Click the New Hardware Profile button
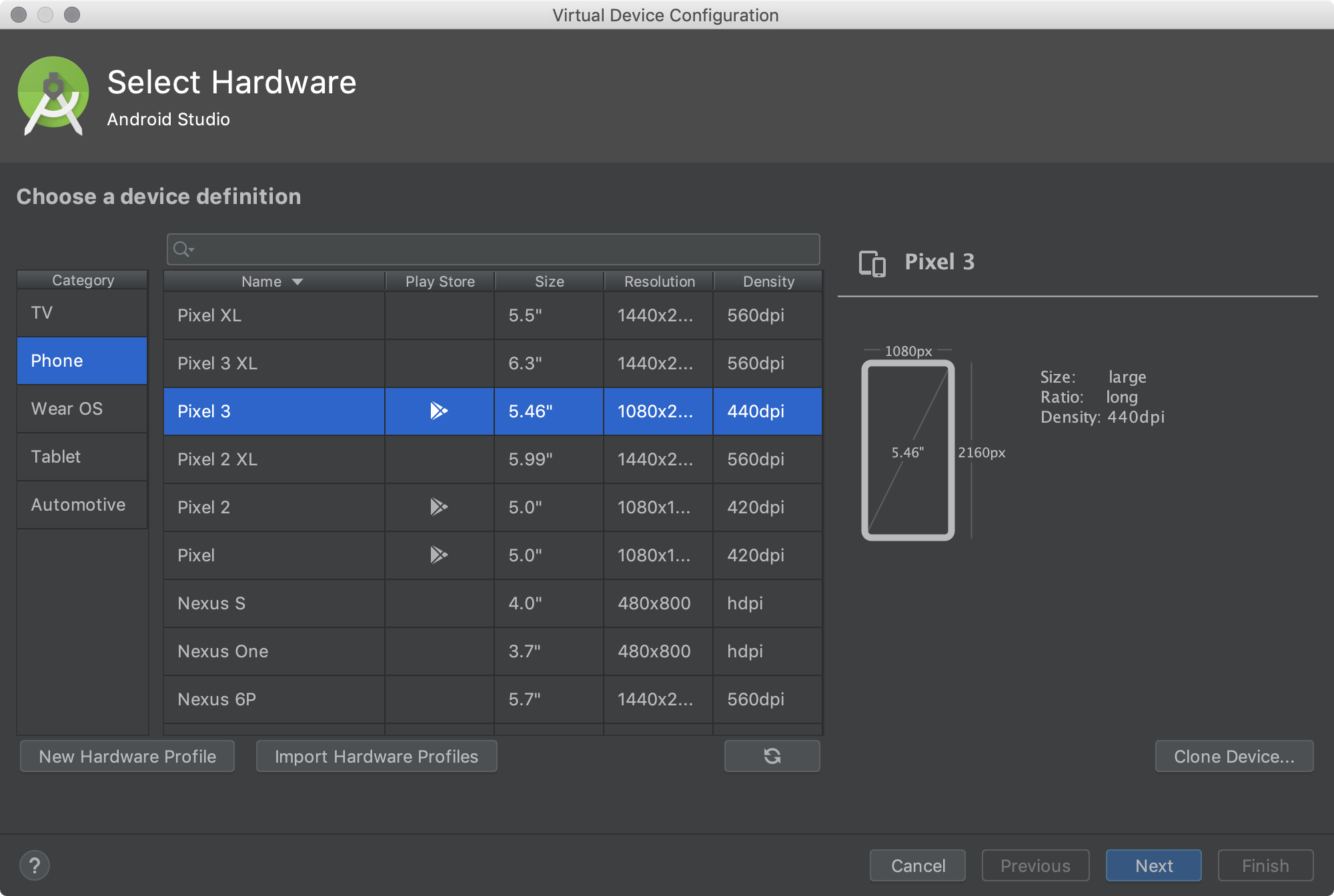The image size is (1334, 896). click(x=128, y=756)
